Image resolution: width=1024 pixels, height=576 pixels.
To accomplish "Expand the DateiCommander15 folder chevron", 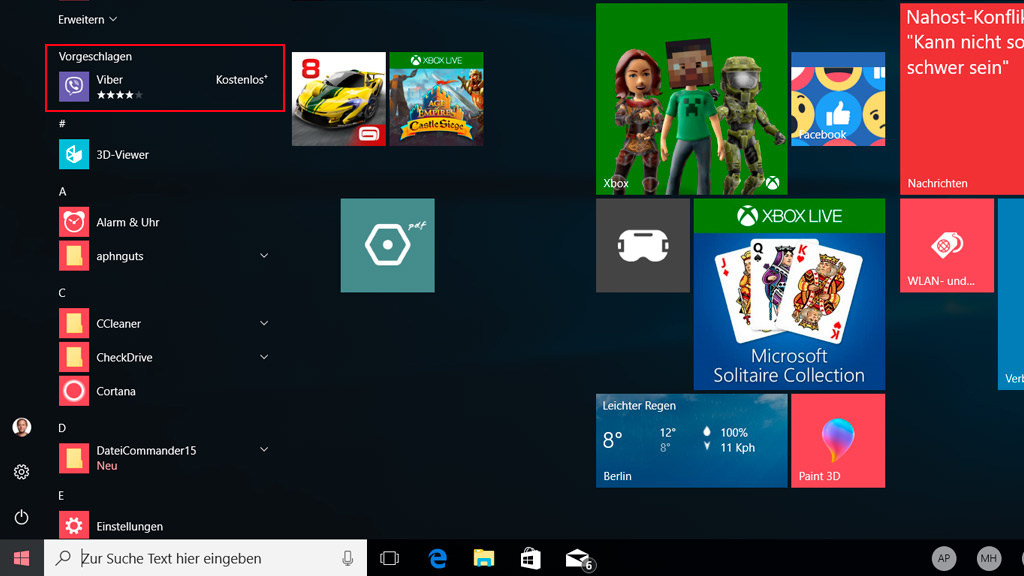I will pyautogui.click(x=264, y=449).
